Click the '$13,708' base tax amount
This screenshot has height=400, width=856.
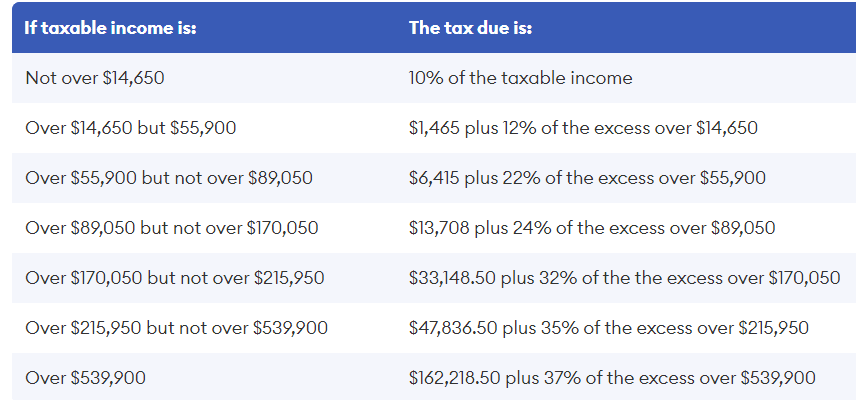pyautogui.click(x=436, y=228)
